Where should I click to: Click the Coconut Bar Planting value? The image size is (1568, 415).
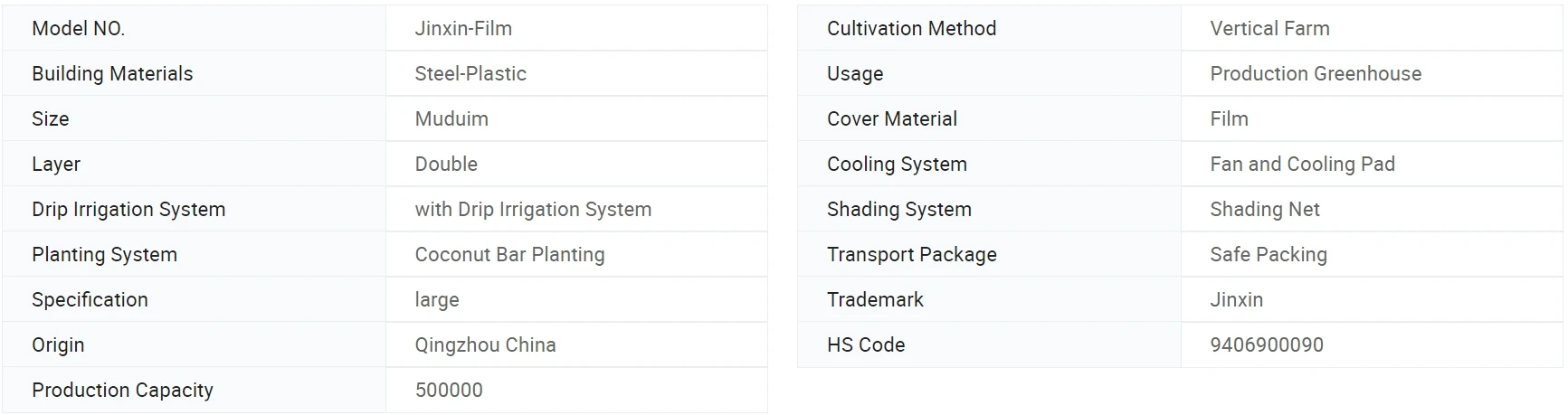coord(509,254)
